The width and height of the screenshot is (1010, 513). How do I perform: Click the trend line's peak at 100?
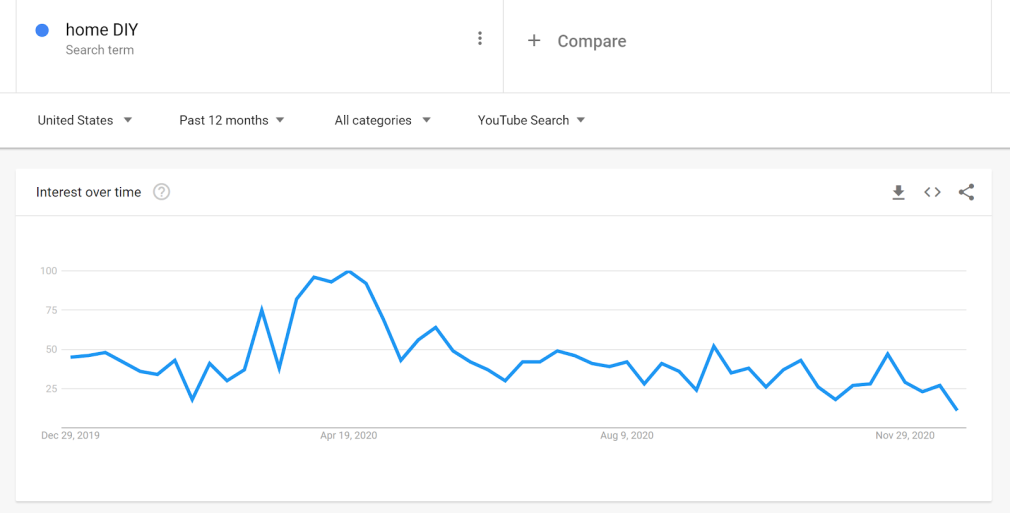[348, 271]
